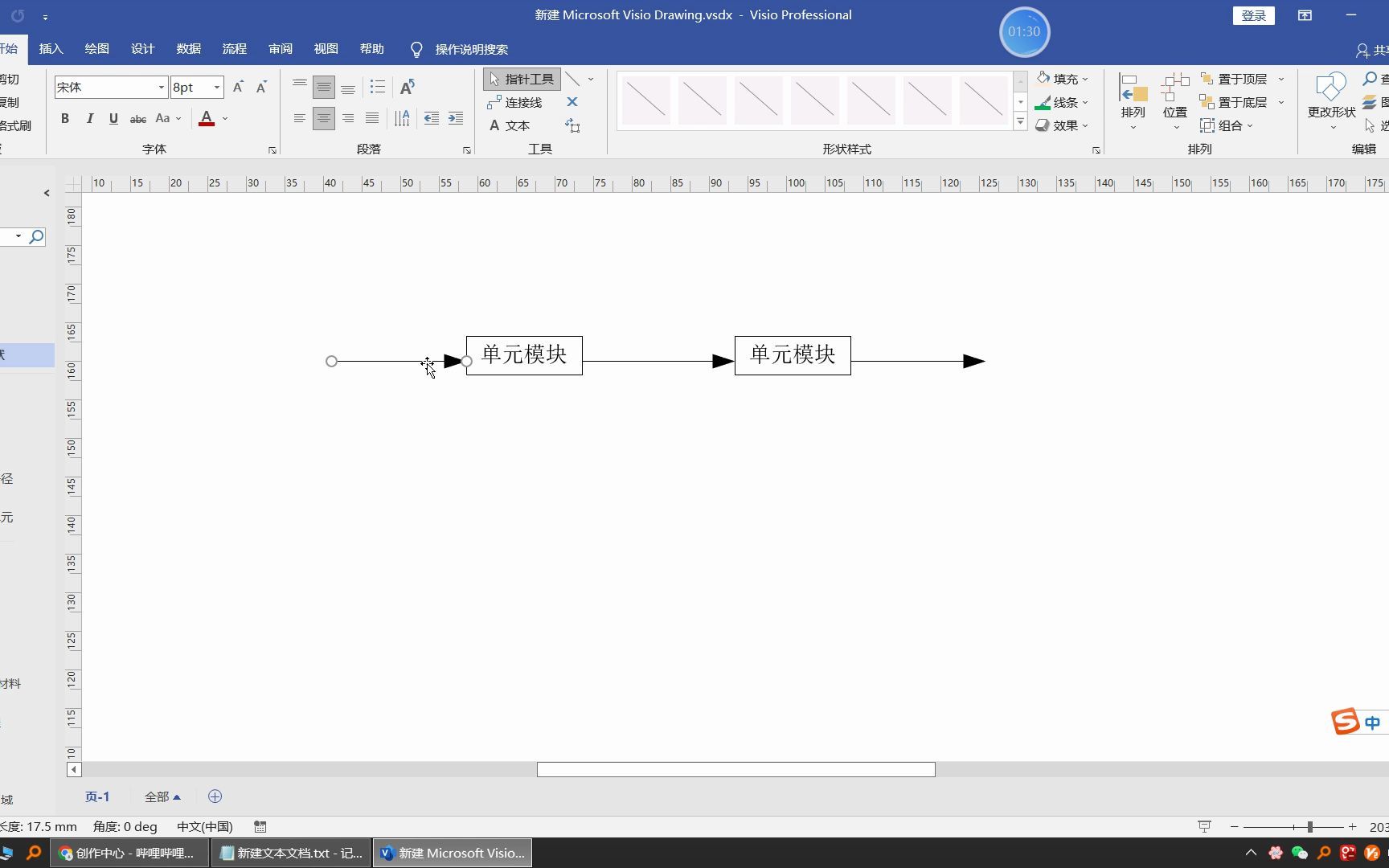
Task: Open the Position (位置) menu
Action: tap(1175, 101)
